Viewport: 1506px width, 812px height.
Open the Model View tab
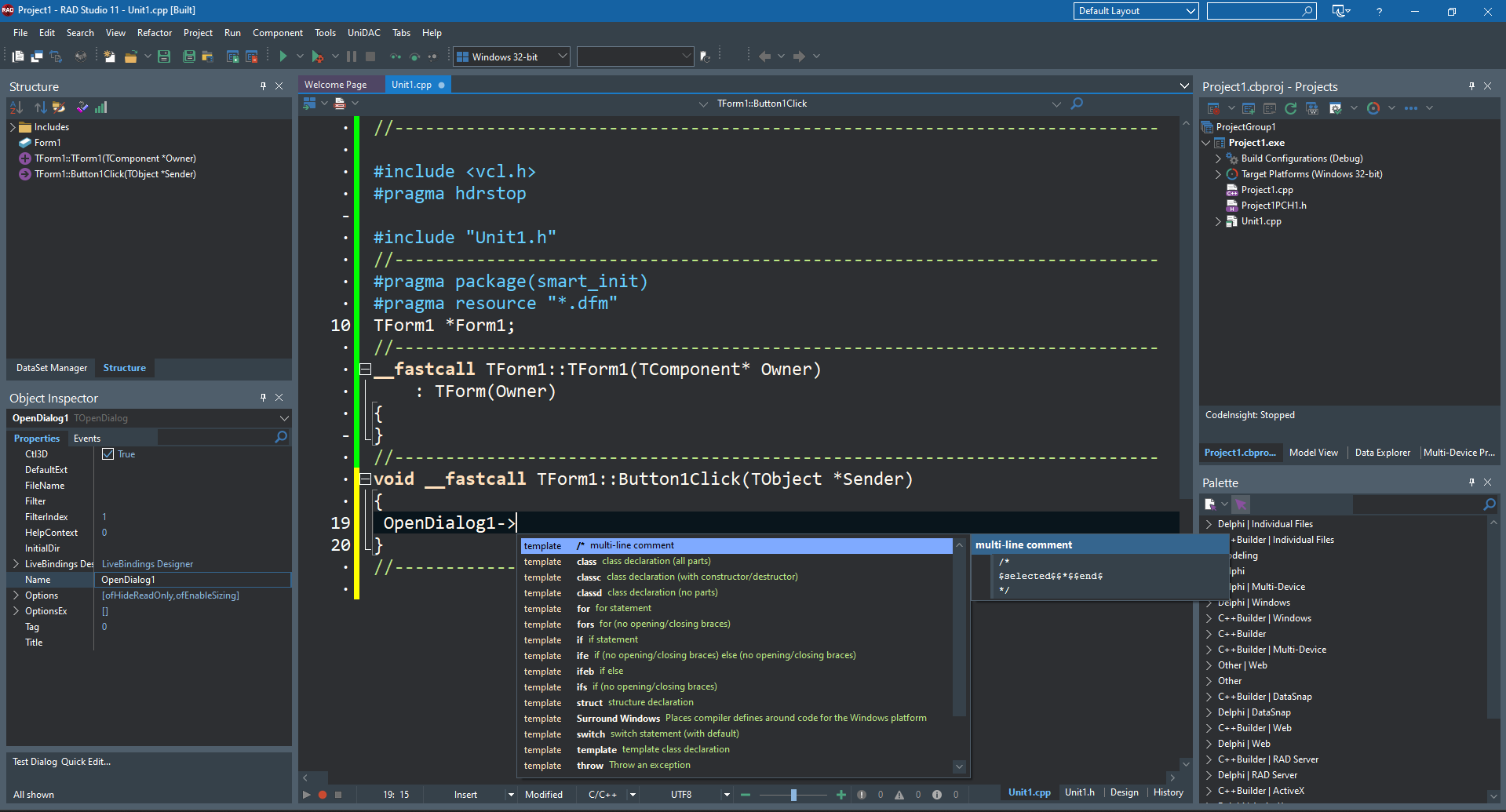coord(1314,453)
